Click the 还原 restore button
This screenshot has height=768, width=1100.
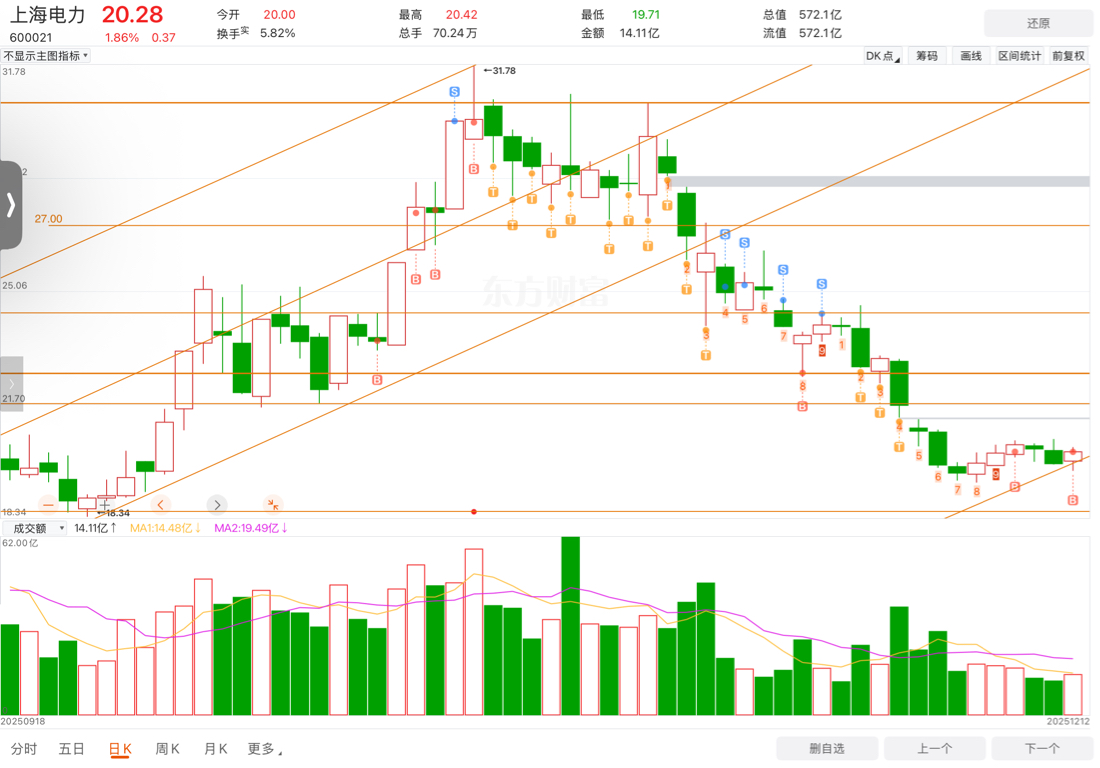[1038, 23]
